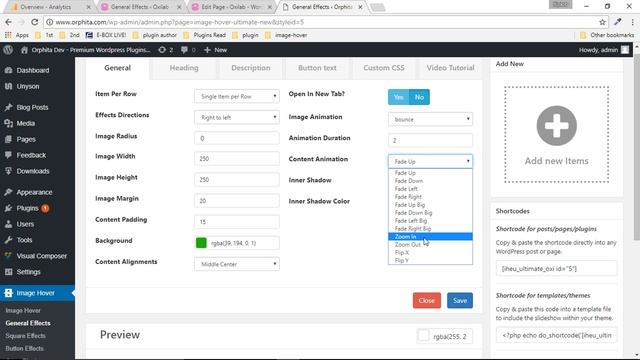Open Image Hover menu in sidebar
The image size is (640, 360).
[37, 293]
